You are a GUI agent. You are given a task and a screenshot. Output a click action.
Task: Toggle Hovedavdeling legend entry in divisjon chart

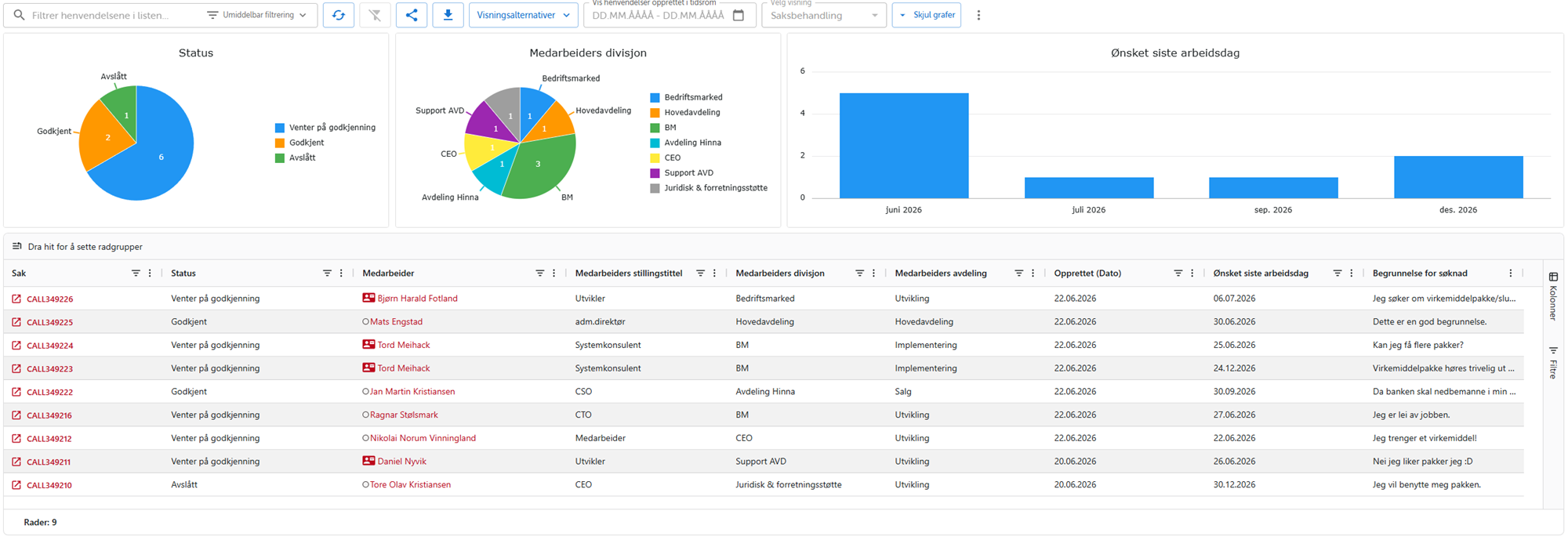point(685,112)
